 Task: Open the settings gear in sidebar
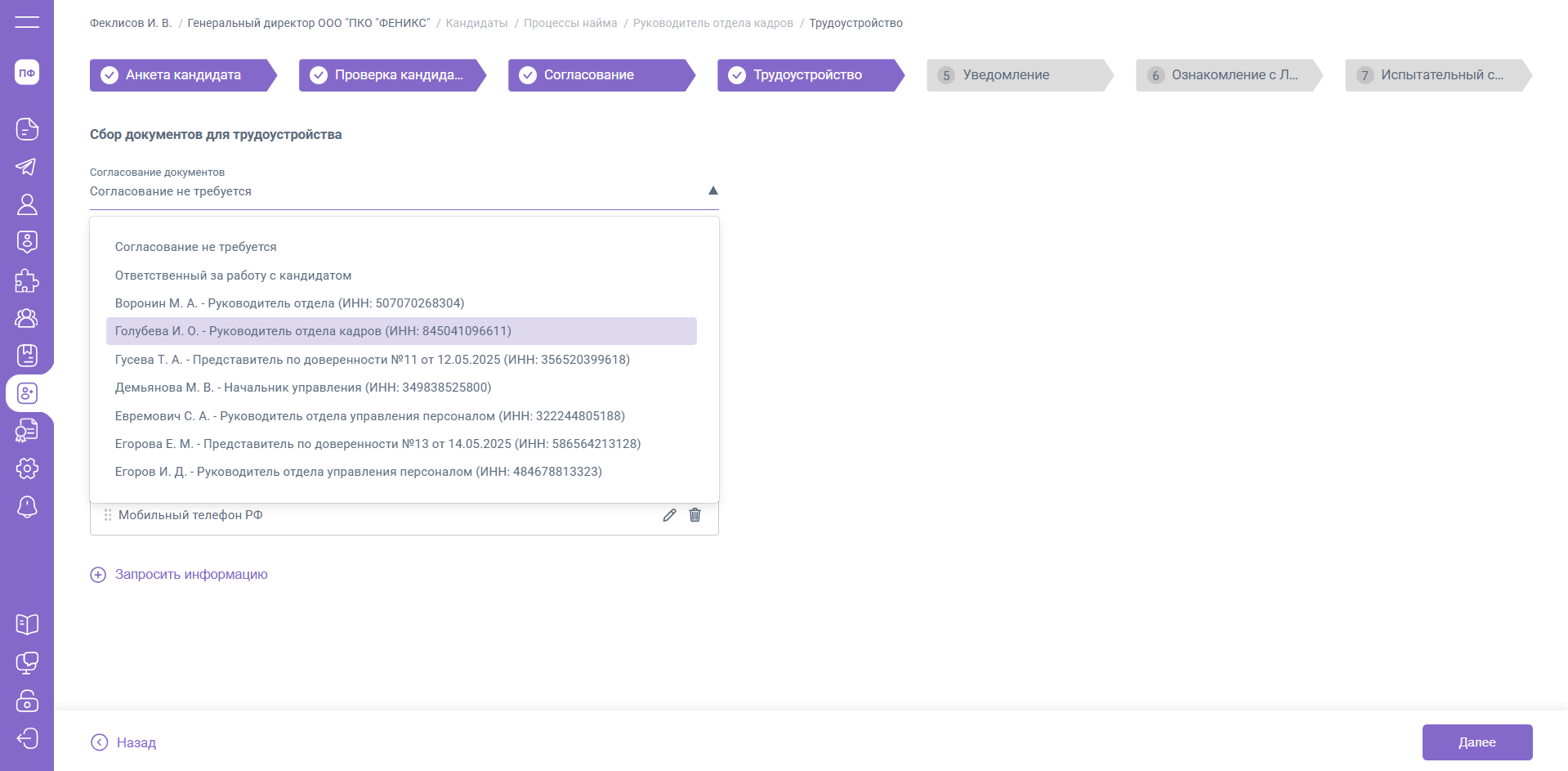point(27,468)
